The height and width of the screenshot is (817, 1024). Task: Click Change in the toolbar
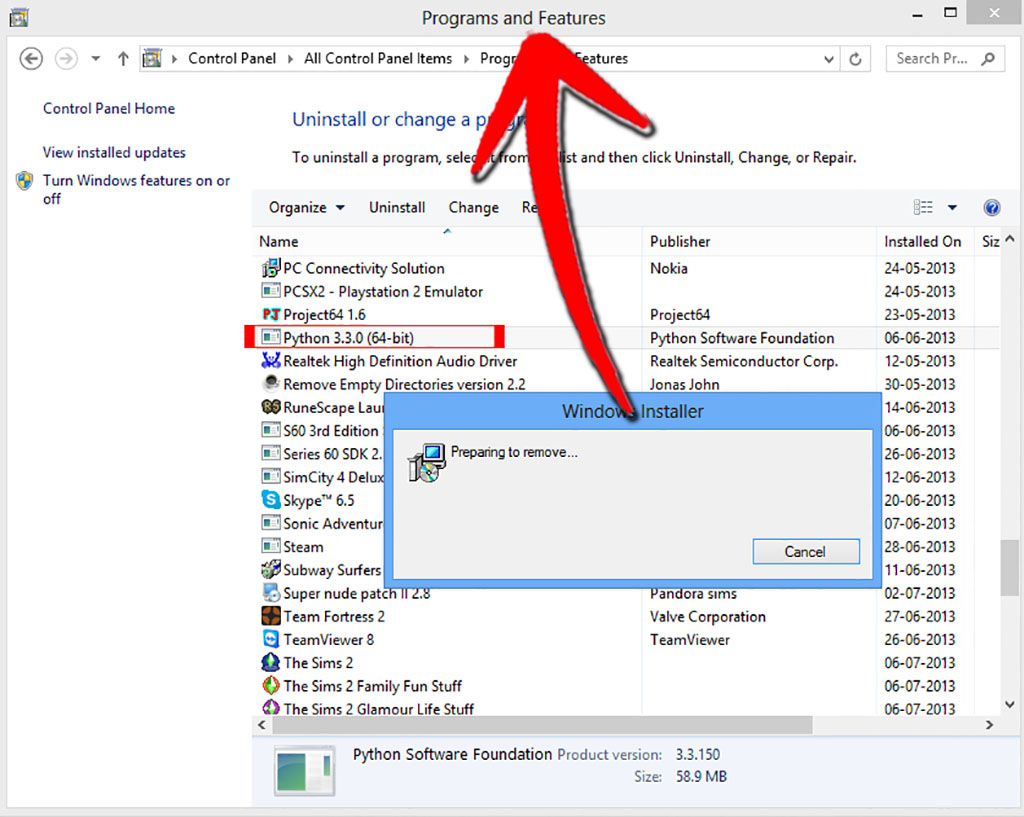(473, 208)
